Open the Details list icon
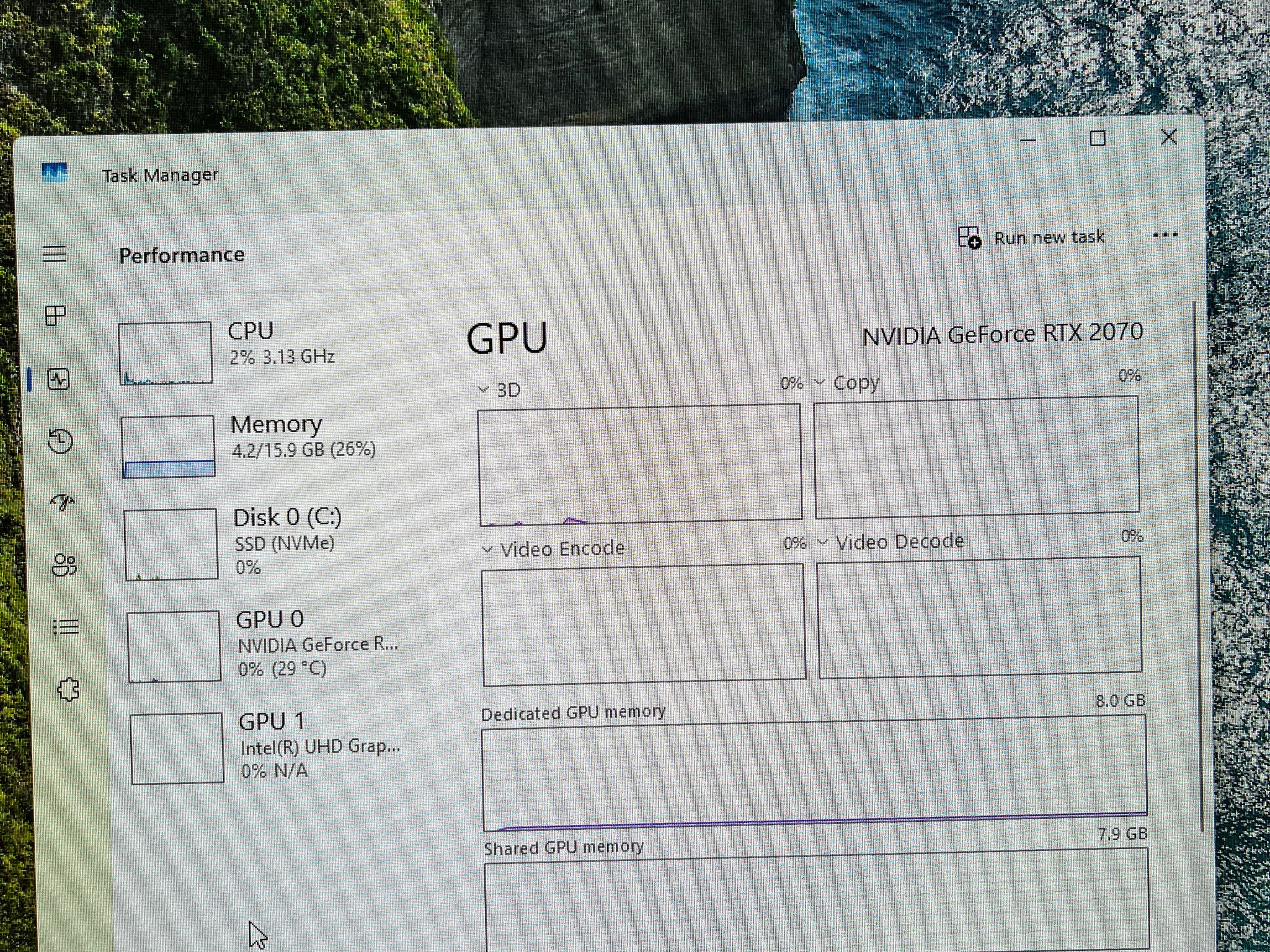 coord(66,627)
